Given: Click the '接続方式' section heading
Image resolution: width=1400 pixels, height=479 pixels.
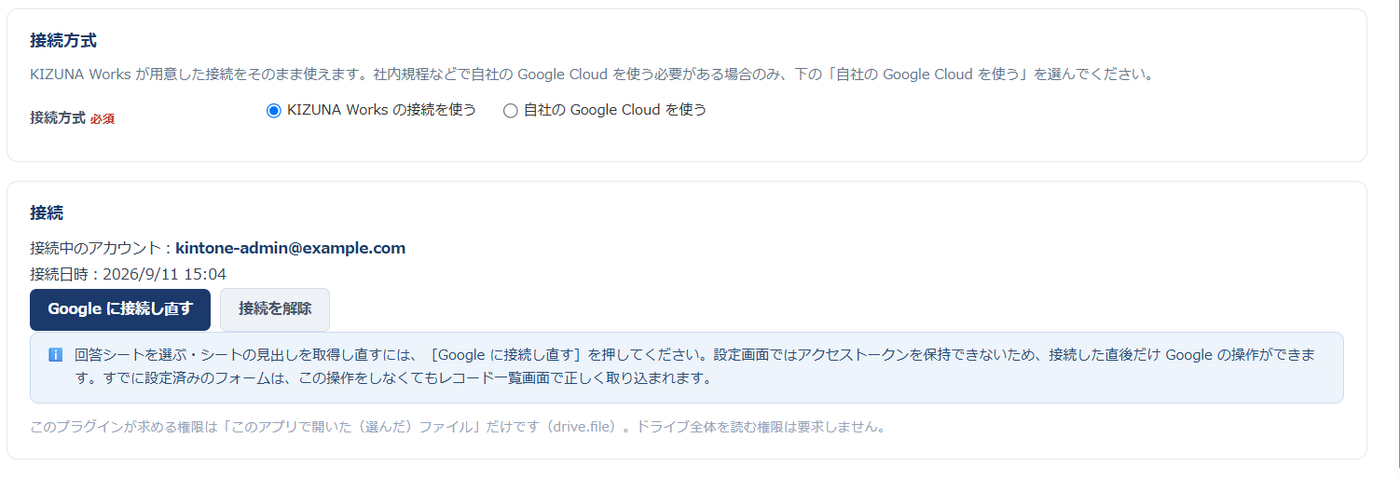Looking at the screenshot, I should click(63, 41).
